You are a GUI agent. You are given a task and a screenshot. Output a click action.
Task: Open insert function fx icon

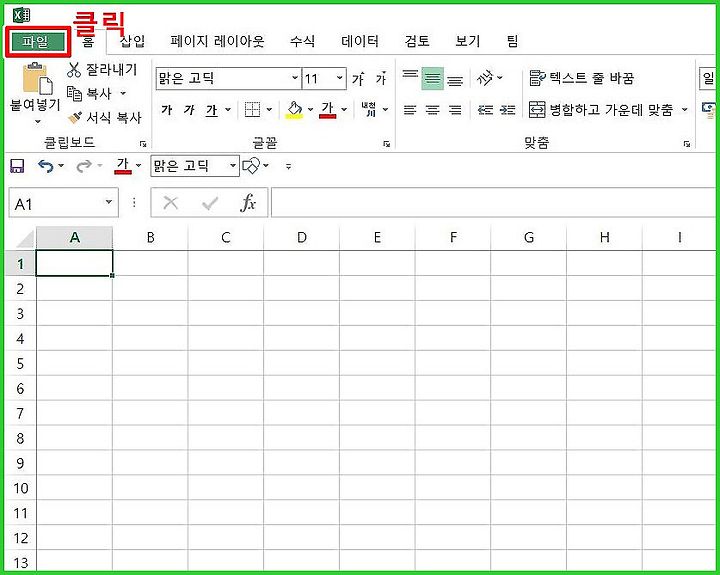pyautogui.click(x=248, y=203)
